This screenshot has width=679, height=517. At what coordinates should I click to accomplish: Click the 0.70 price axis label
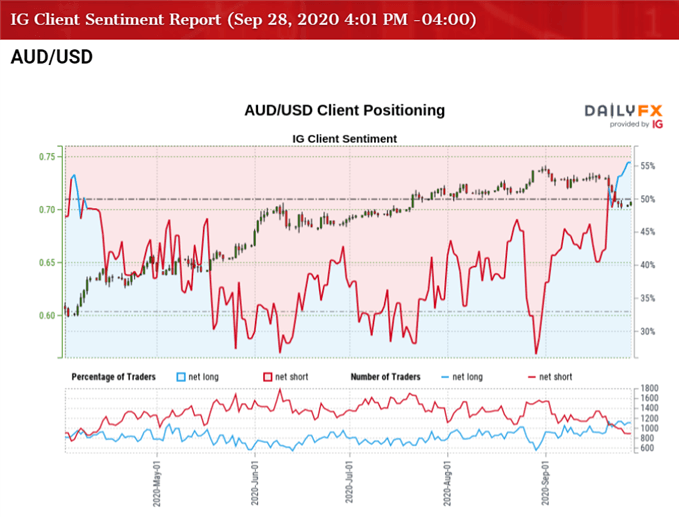click(x=47, y=210)
